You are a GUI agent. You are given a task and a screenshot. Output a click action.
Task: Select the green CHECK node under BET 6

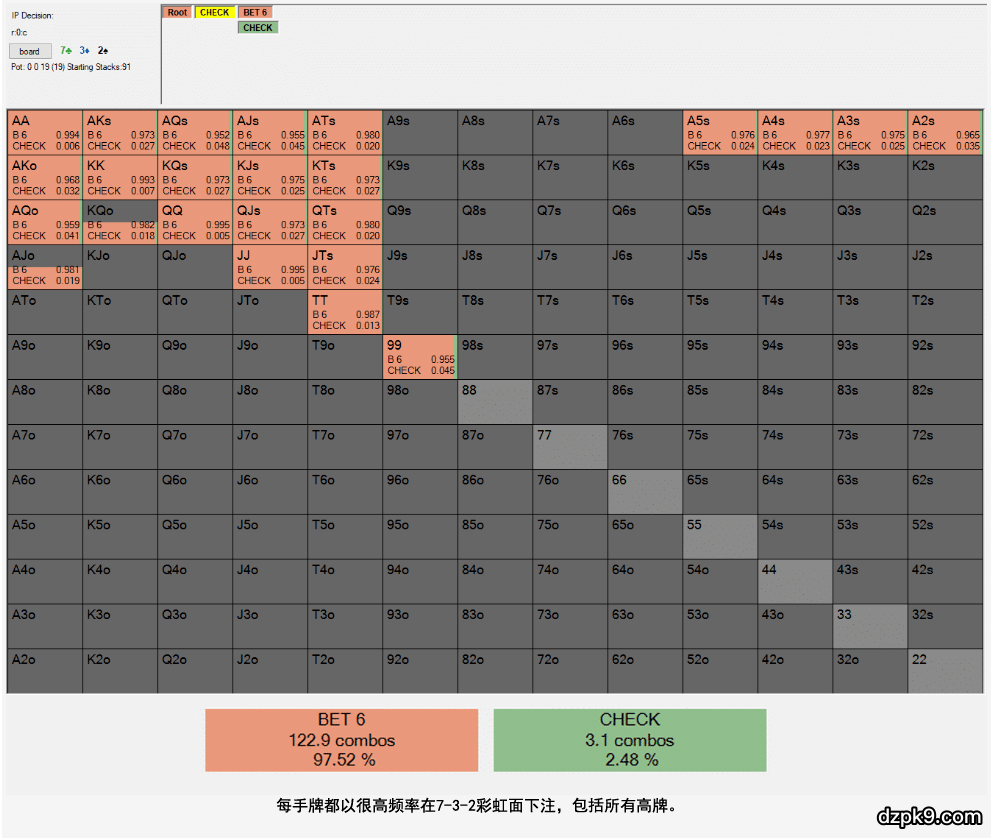[x=257, y=28]
